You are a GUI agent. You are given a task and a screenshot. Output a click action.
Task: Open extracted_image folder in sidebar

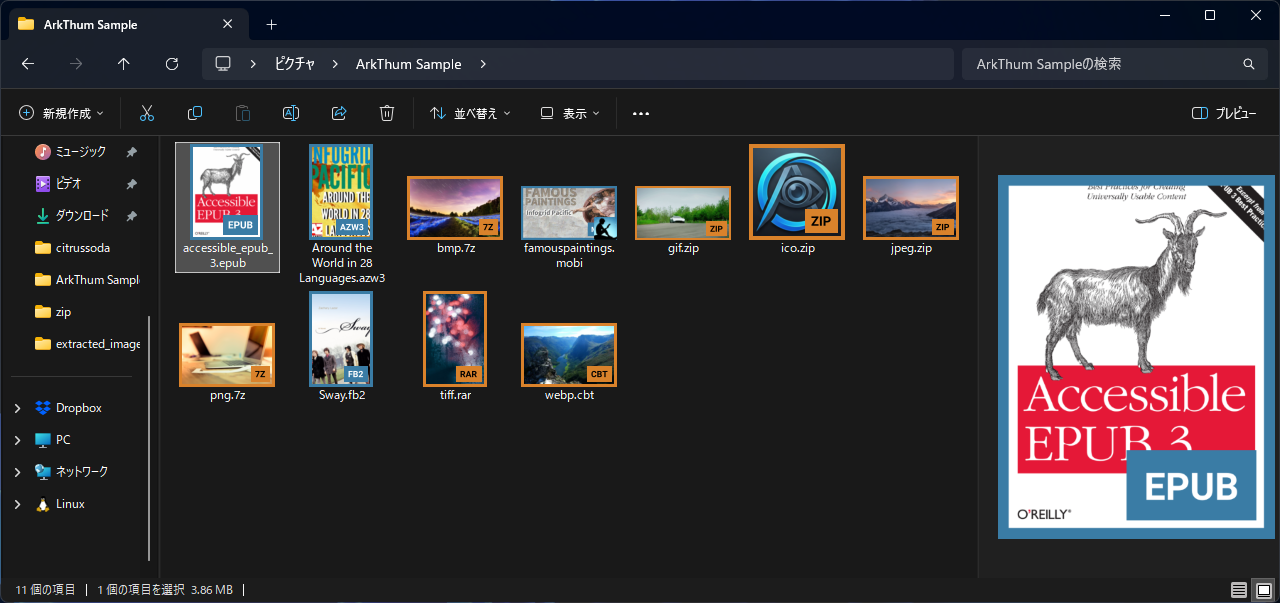click(x=88, y=344)
